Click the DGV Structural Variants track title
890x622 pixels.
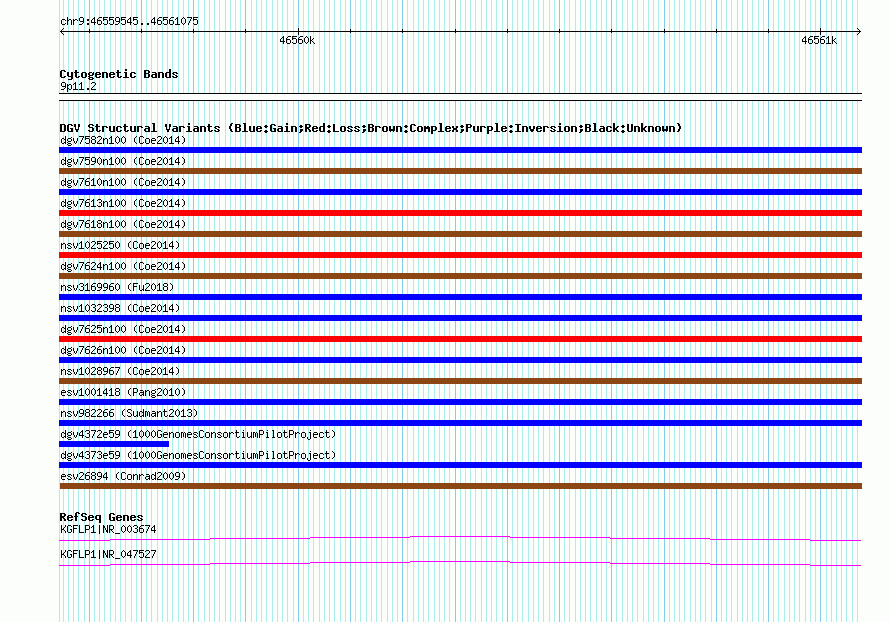pyautogui.click(x=370, y=128)
